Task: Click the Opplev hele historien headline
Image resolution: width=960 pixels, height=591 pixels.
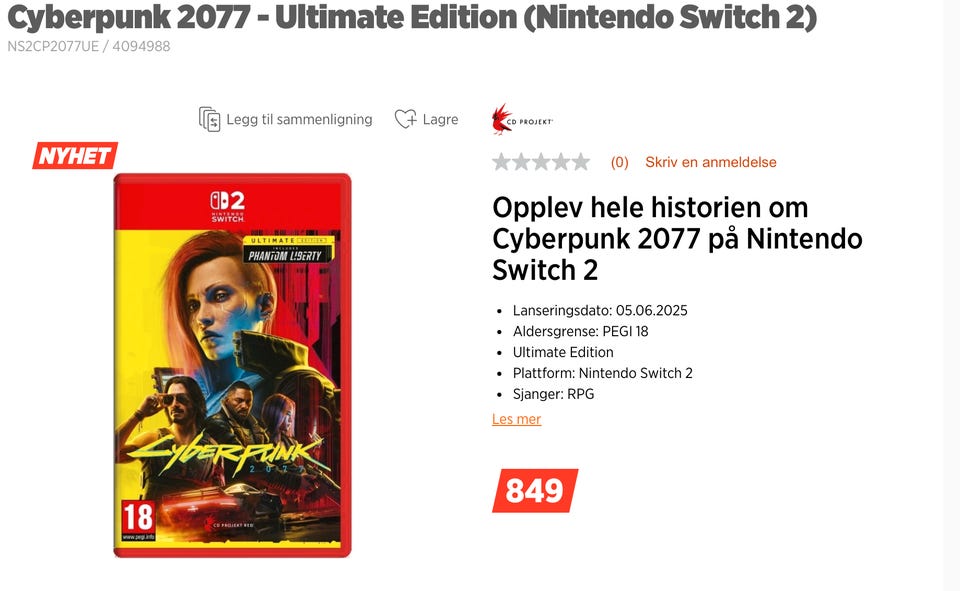Action: [677, 239]
